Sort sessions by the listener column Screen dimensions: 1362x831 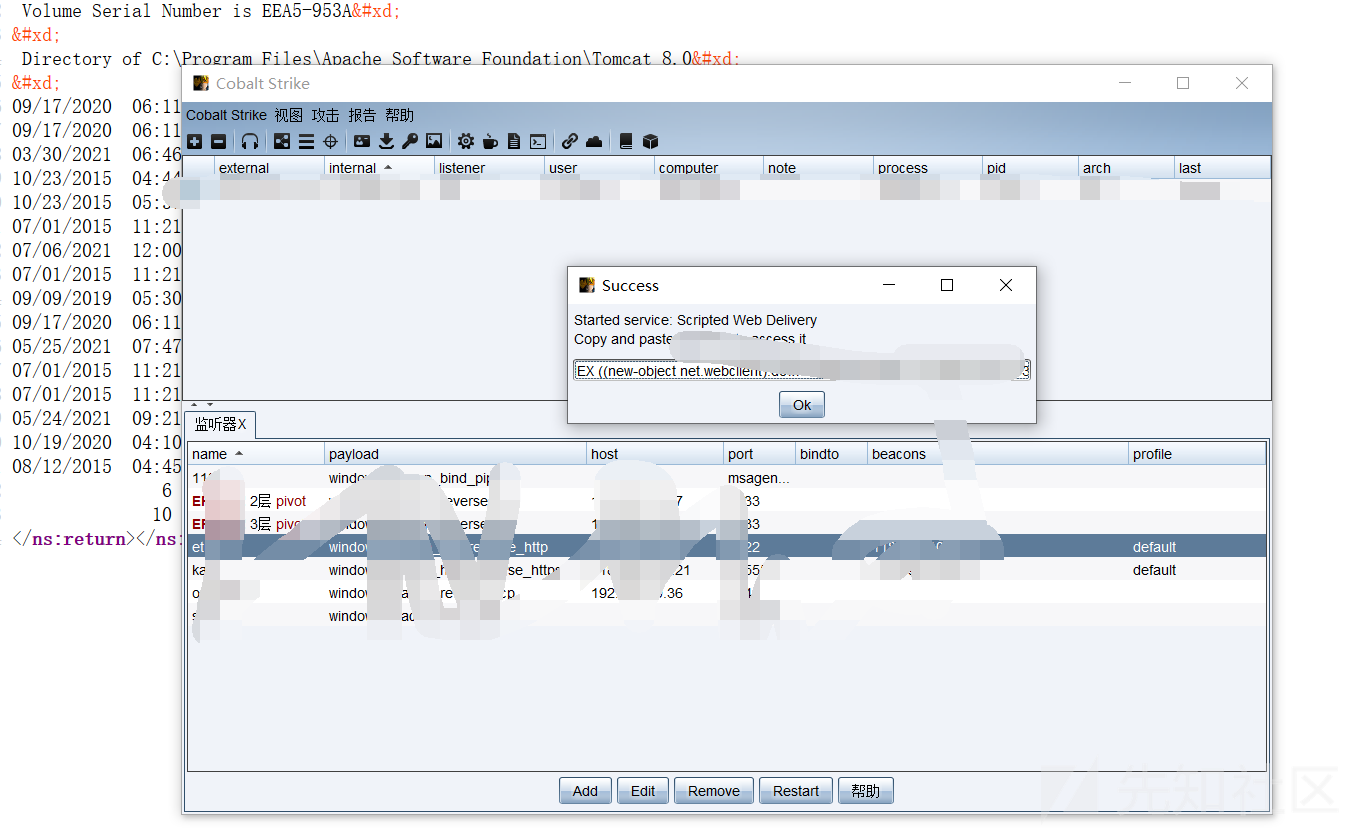pyautogui.click(x=489, y=168)
